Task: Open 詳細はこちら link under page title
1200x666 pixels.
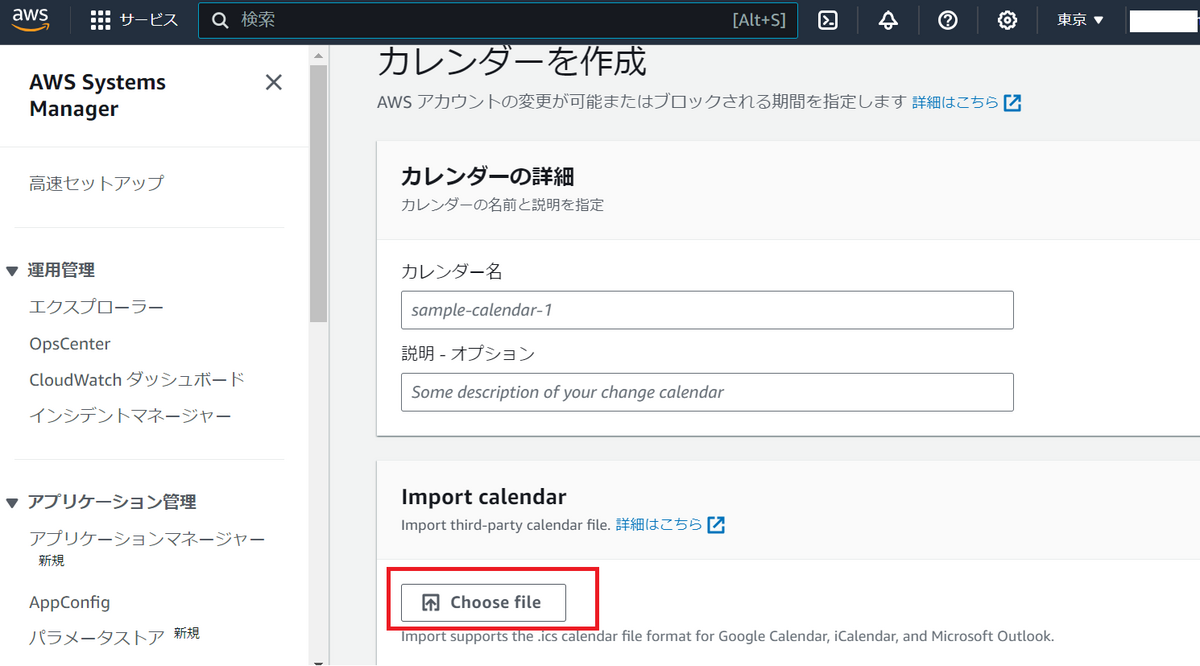Action: (x=966, y=102)
